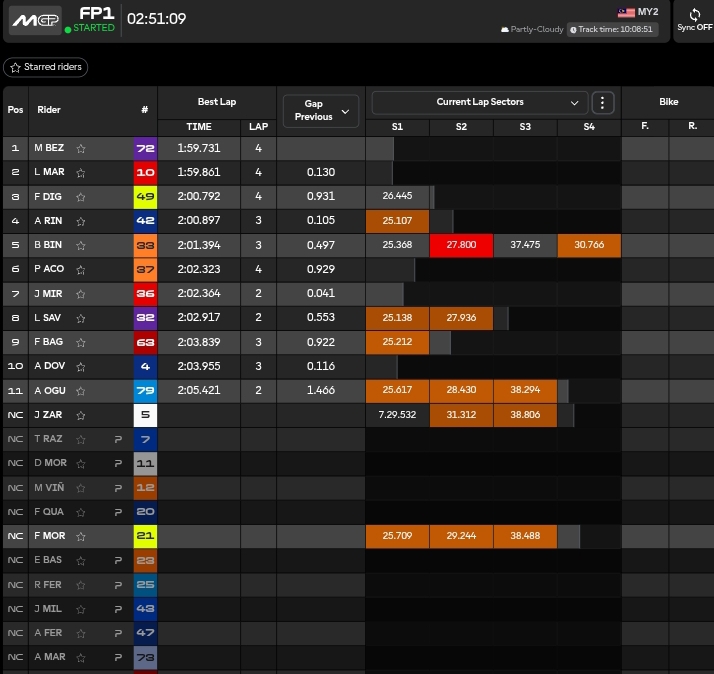Click the pit icon next to T RAZ
Screen dimensions: 714x674
coord(117,439)
